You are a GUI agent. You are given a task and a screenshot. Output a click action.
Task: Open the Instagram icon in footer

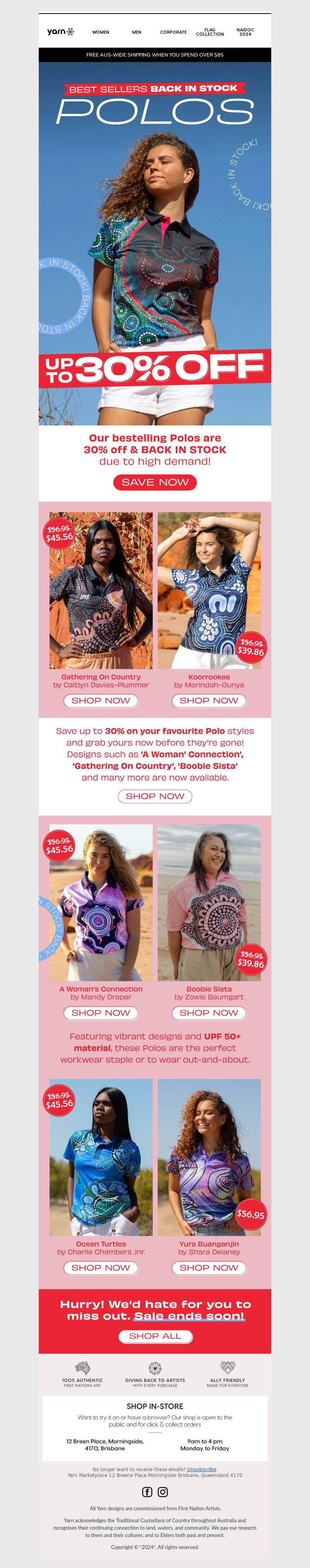(x=163, y=1491)
